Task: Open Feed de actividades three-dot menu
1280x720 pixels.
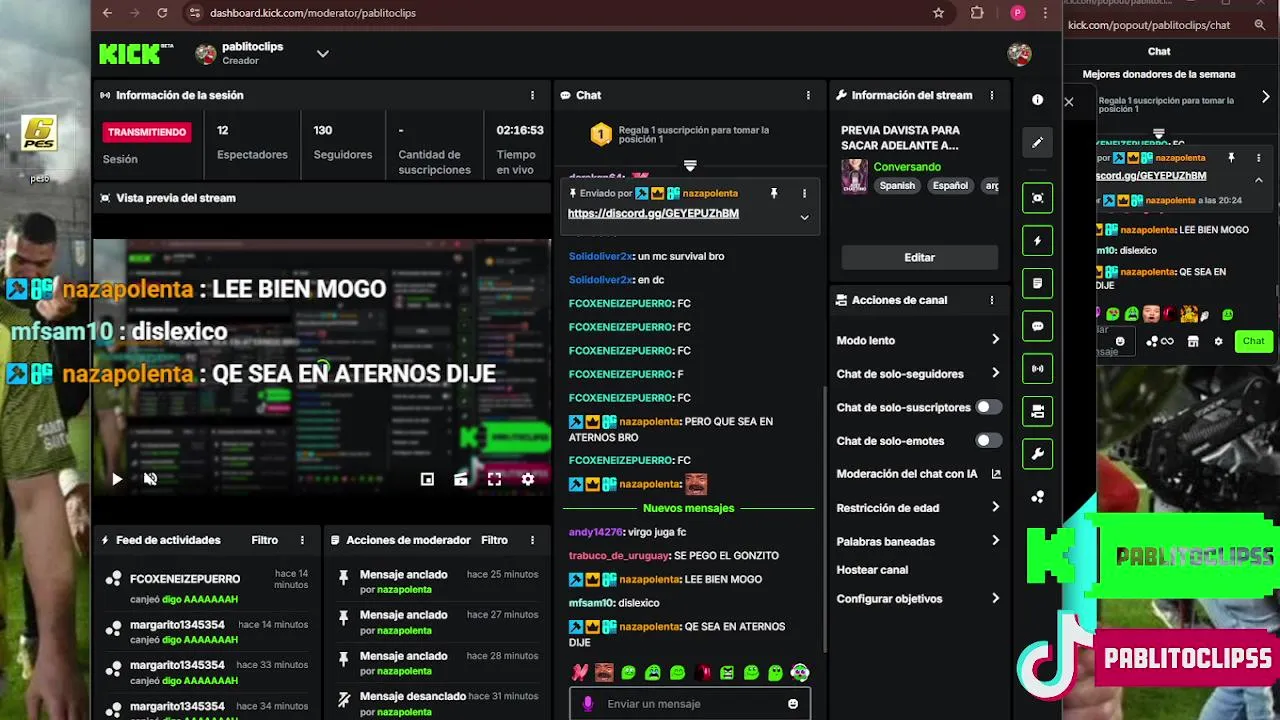Action: [x=302, y=540]
